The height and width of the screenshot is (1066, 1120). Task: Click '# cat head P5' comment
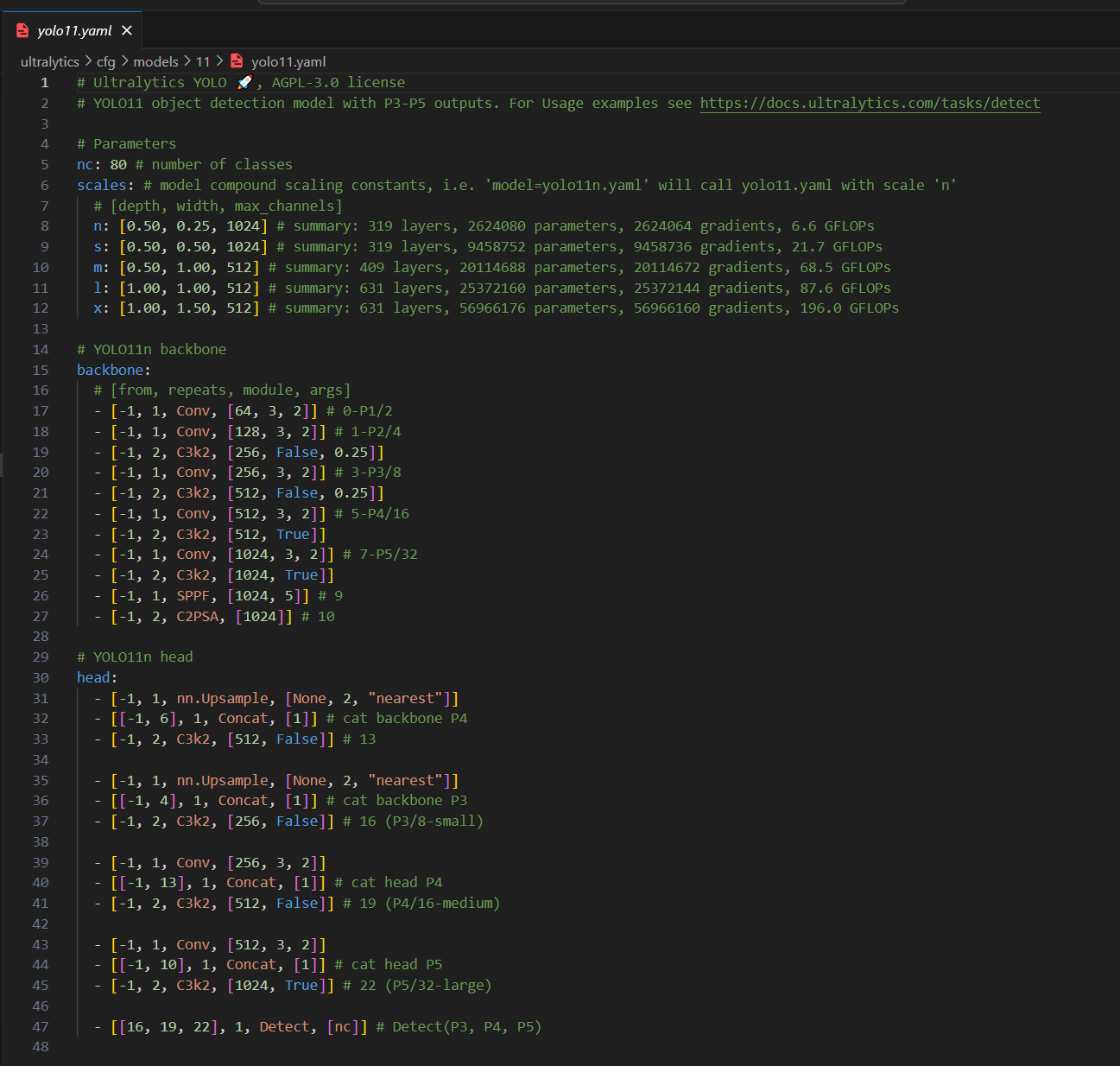click(389, 964)
